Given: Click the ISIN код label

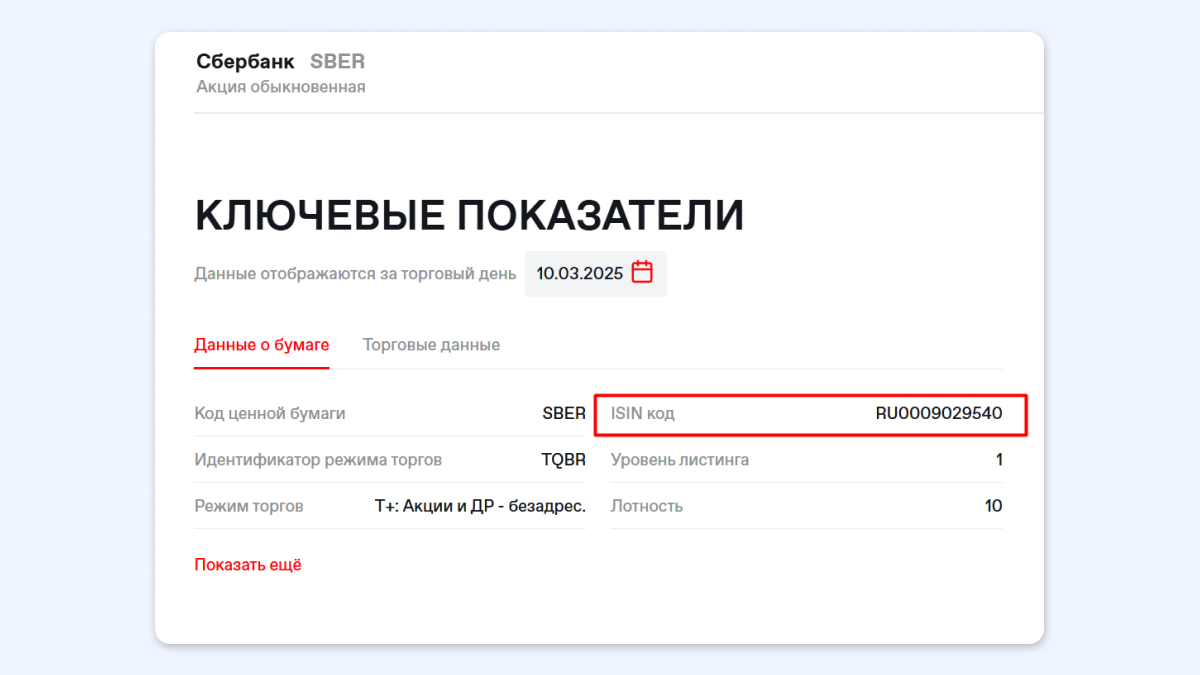Looking at the screenshot, I should 643,413.
